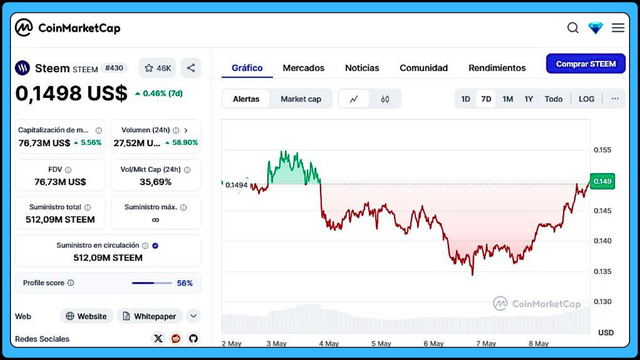This screenshot has width=640, height=360.
Task: Click the 35,69% Vol/Mkt Cap value
Action: point(156,182)
